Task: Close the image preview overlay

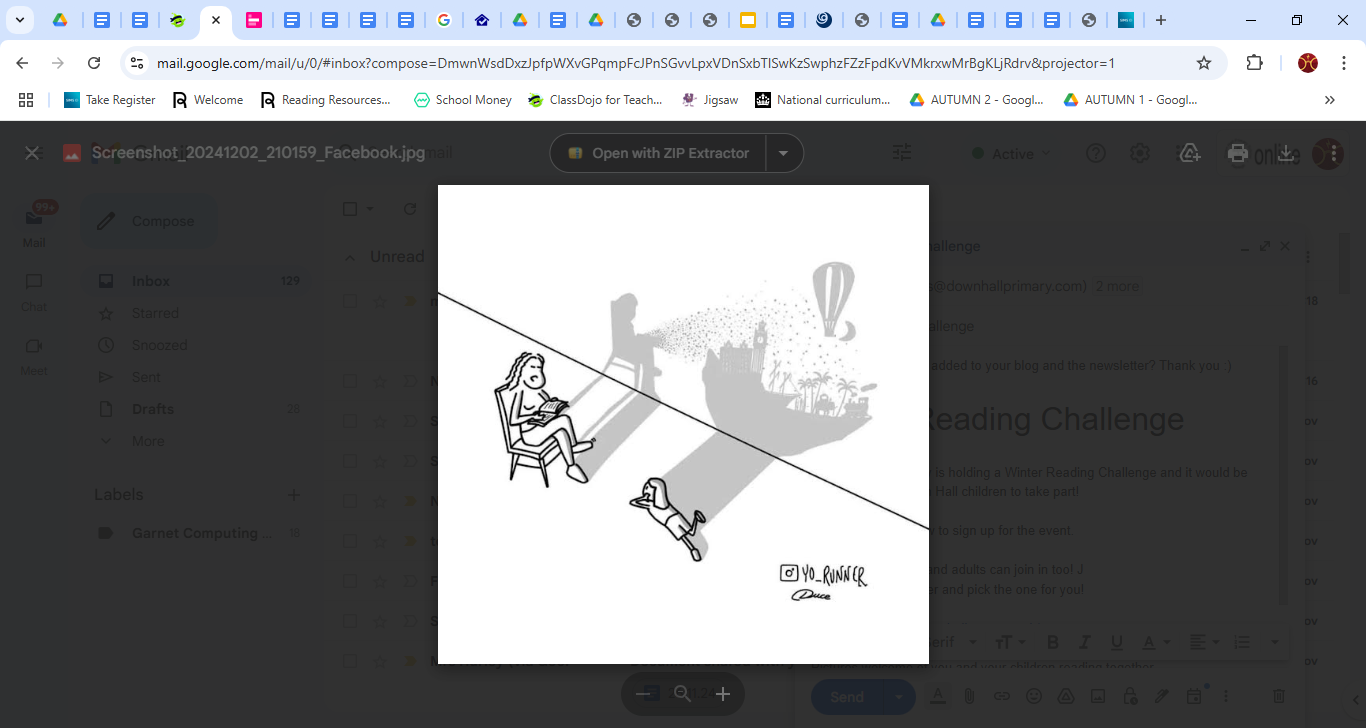Action: [x=32, y=153]
